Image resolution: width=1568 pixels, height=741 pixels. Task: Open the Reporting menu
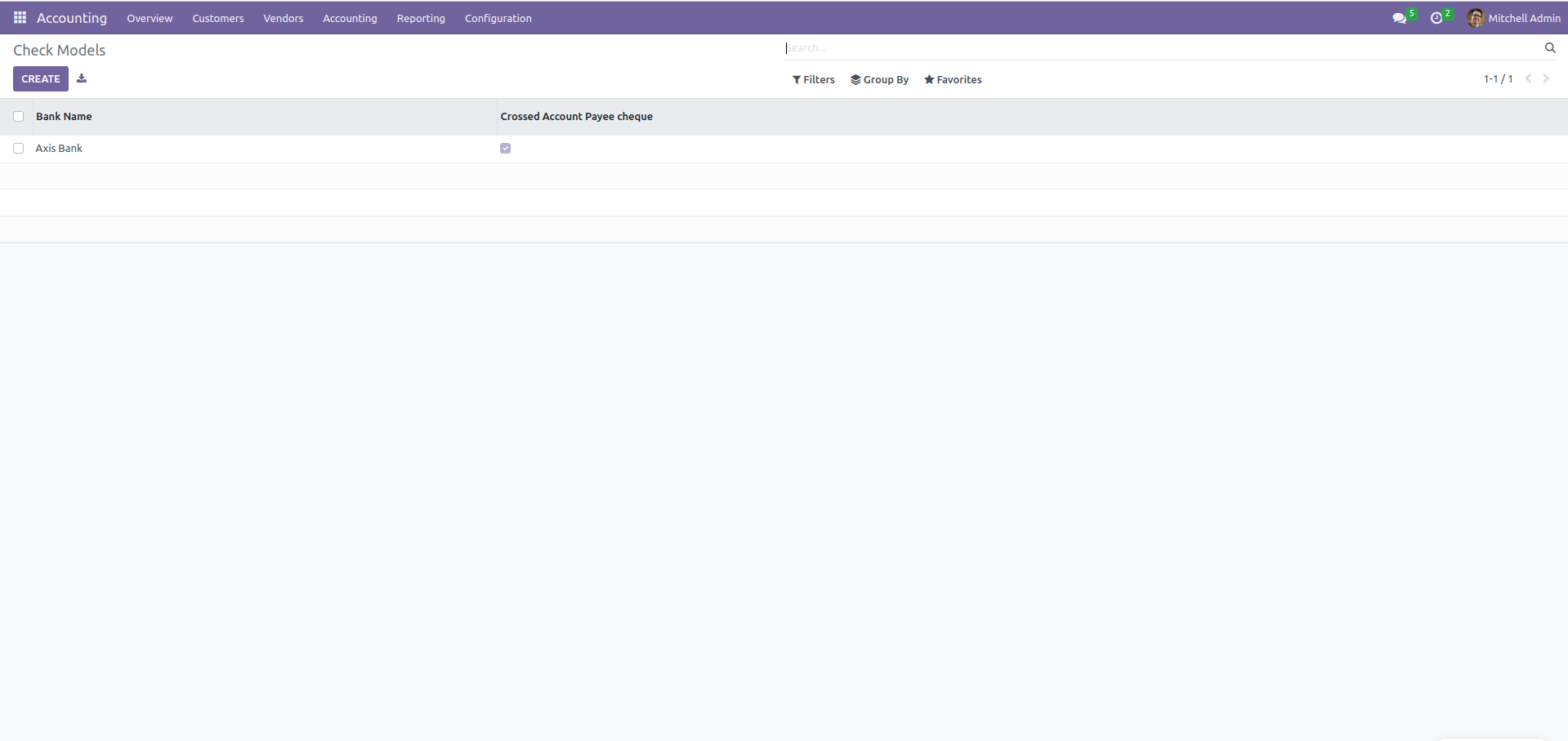pos(421,18)
